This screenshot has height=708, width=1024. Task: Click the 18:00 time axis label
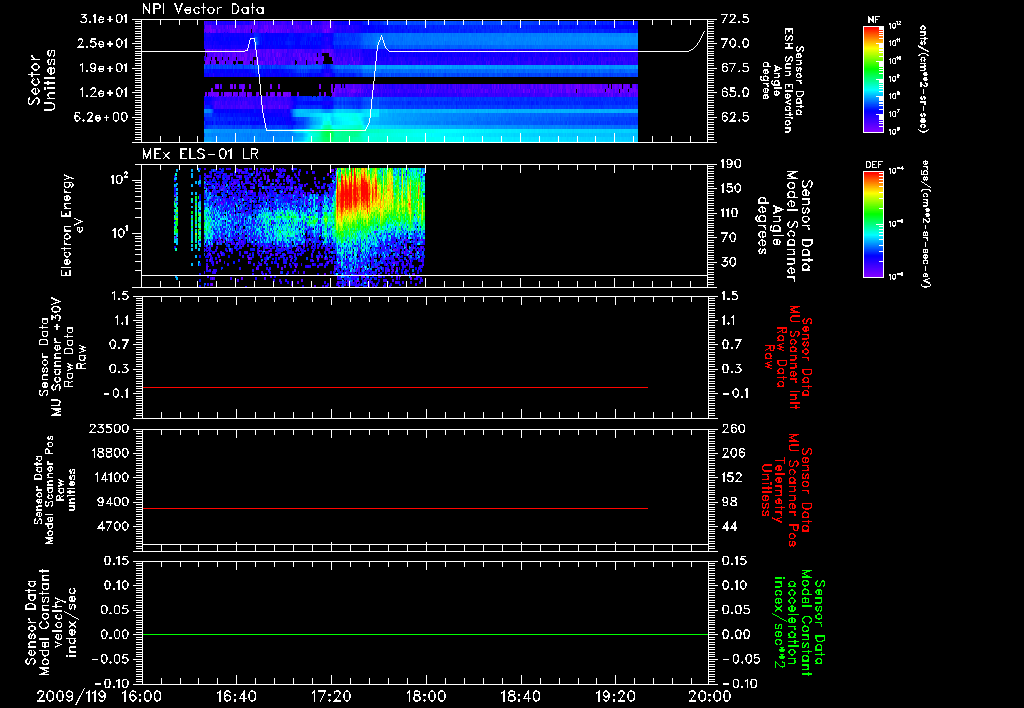click(426, 696)
